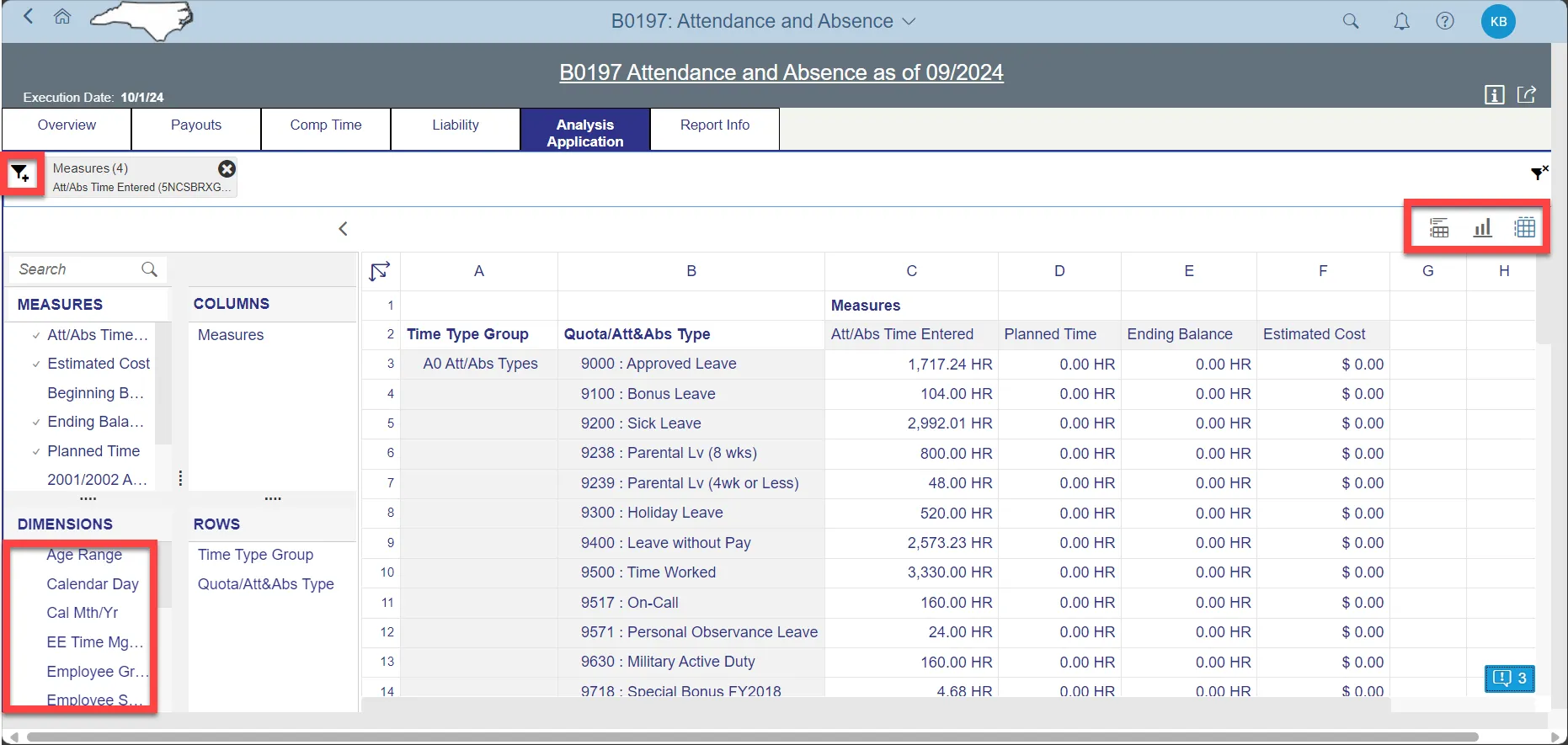Collapse the side panel with left chevron

click(x=343, y=229)
